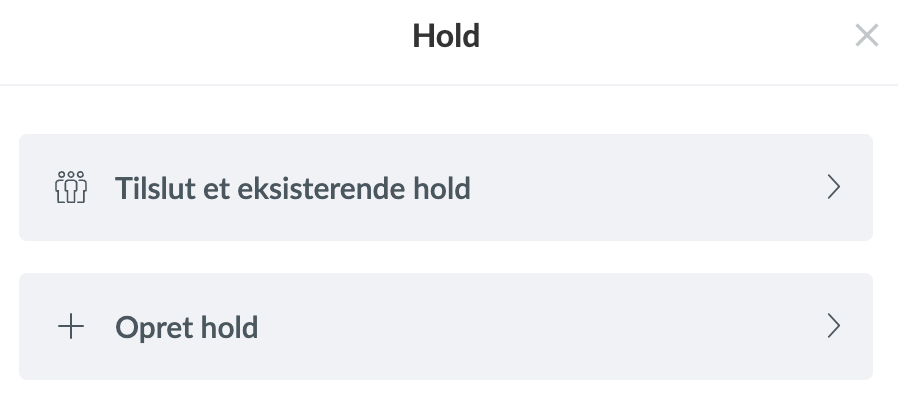Click the group icon to join a team
The height and width of the screenshot is (410, 898).
coord(71,187)
